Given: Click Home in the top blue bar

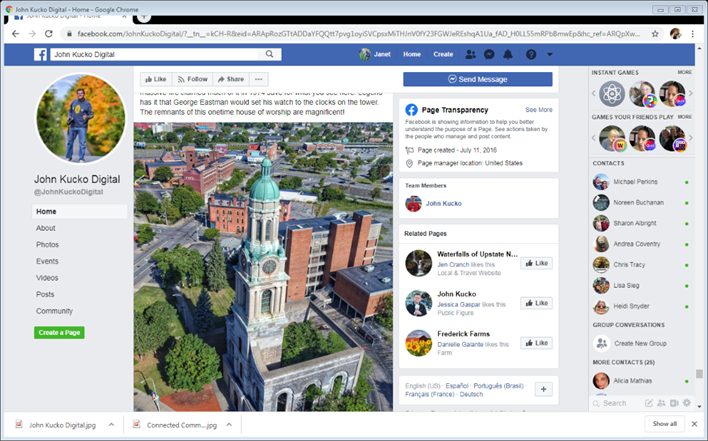Looking at the screenshot, I should (412, 54).
